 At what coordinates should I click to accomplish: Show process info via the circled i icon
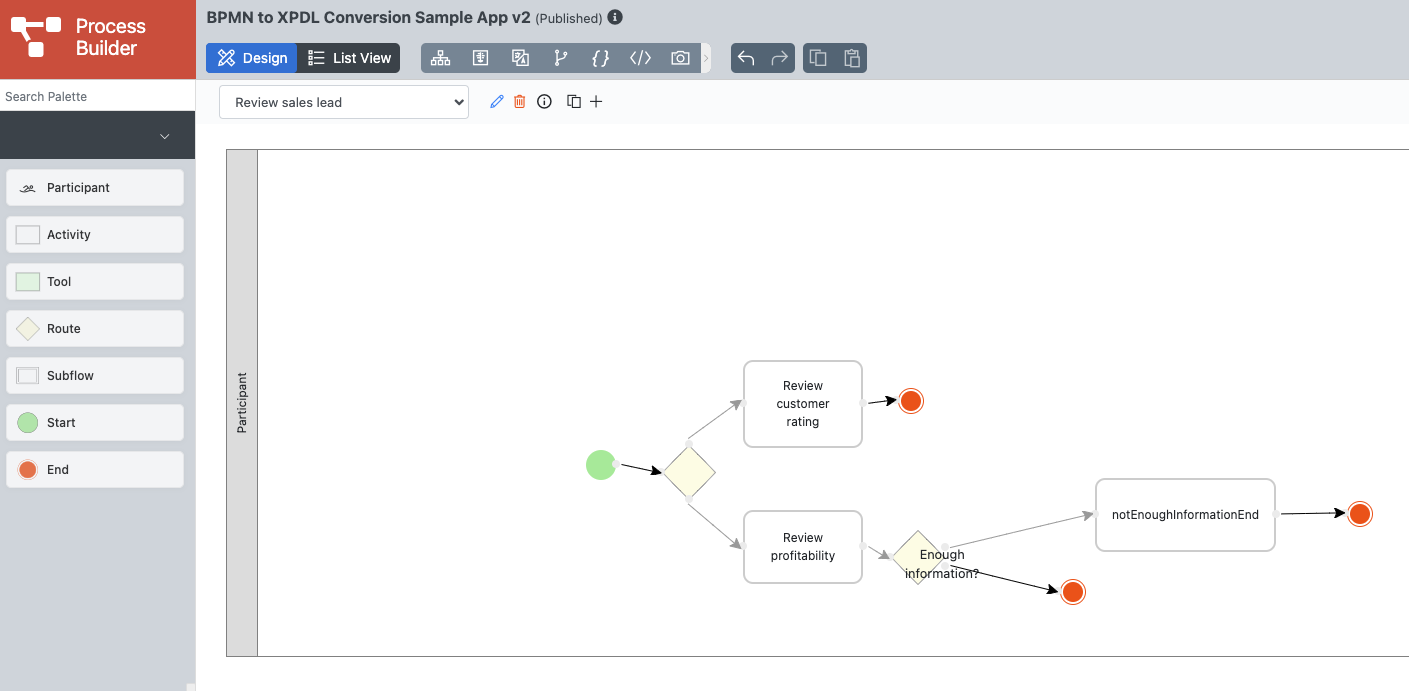tap(544, 102)
